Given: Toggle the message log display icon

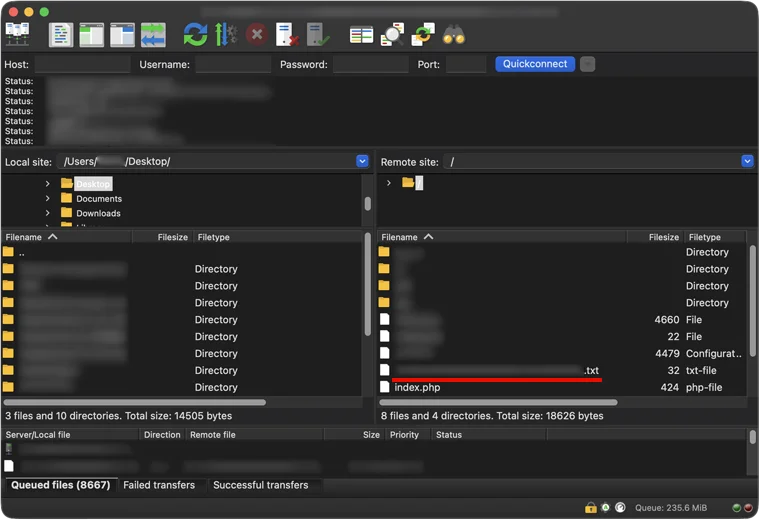Looking at the screenshot, I should [x=61, y=35].
